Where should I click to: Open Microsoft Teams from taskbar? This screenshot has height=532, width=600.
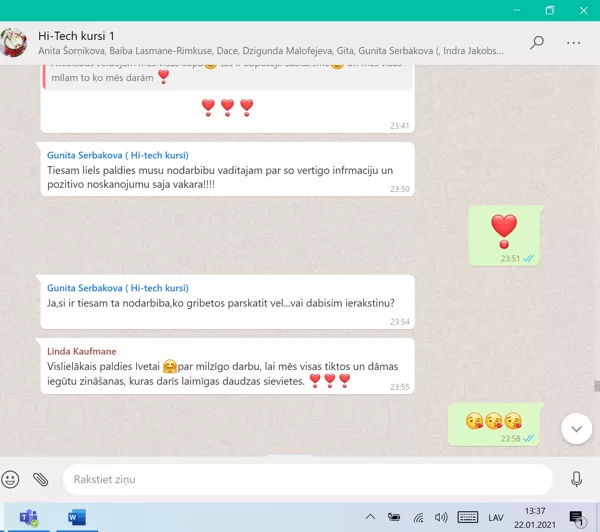(29, 517)
